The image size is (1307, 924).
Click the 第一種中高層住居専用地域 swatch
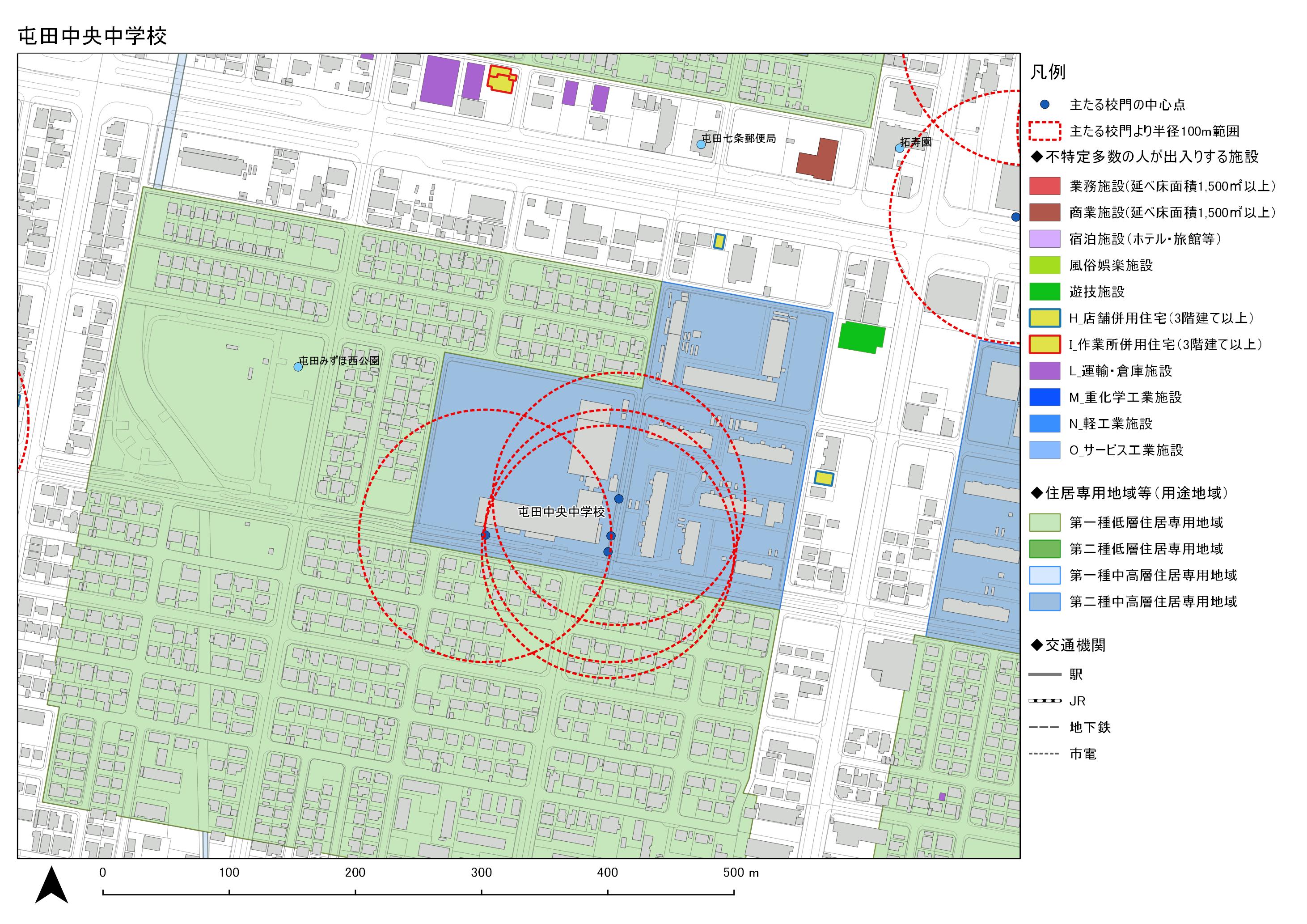pyautogui.click(x=1045, y=575)
